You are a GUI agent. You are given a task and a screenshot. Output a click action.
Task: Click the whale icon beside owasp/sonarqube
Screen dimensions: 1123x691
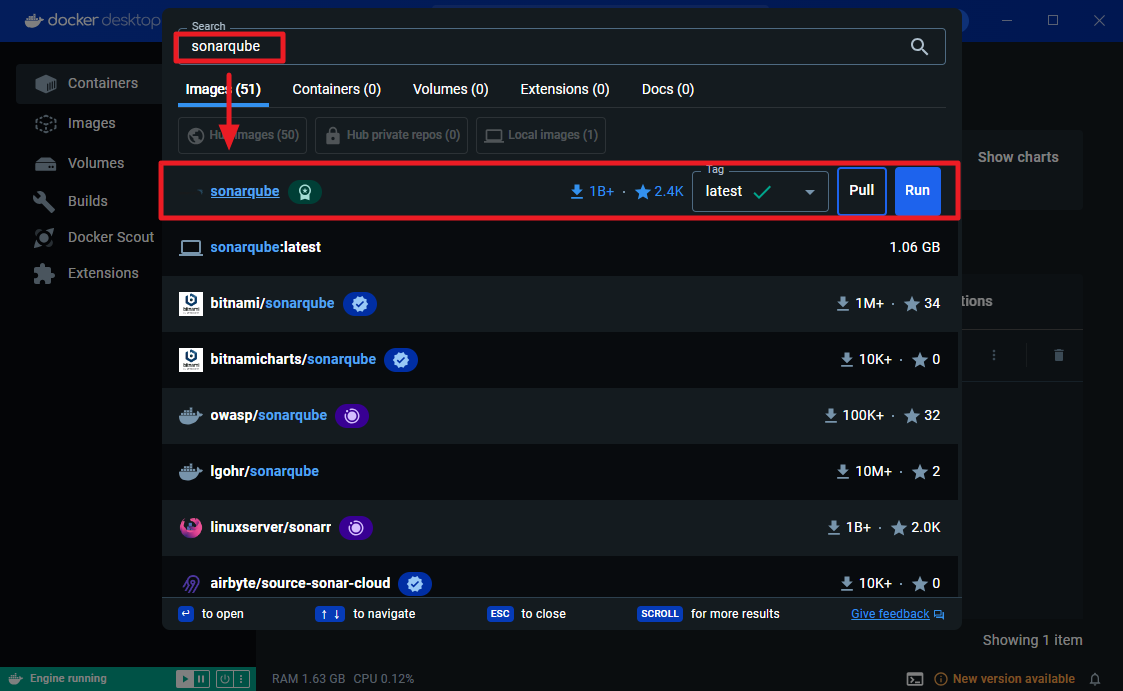pos(191,415)
